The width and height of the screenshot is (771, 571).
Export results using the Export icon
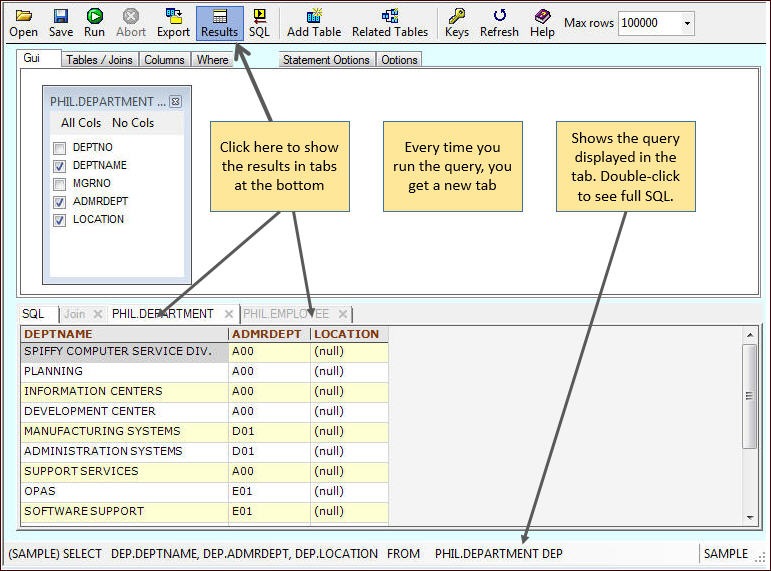point(173,24)
